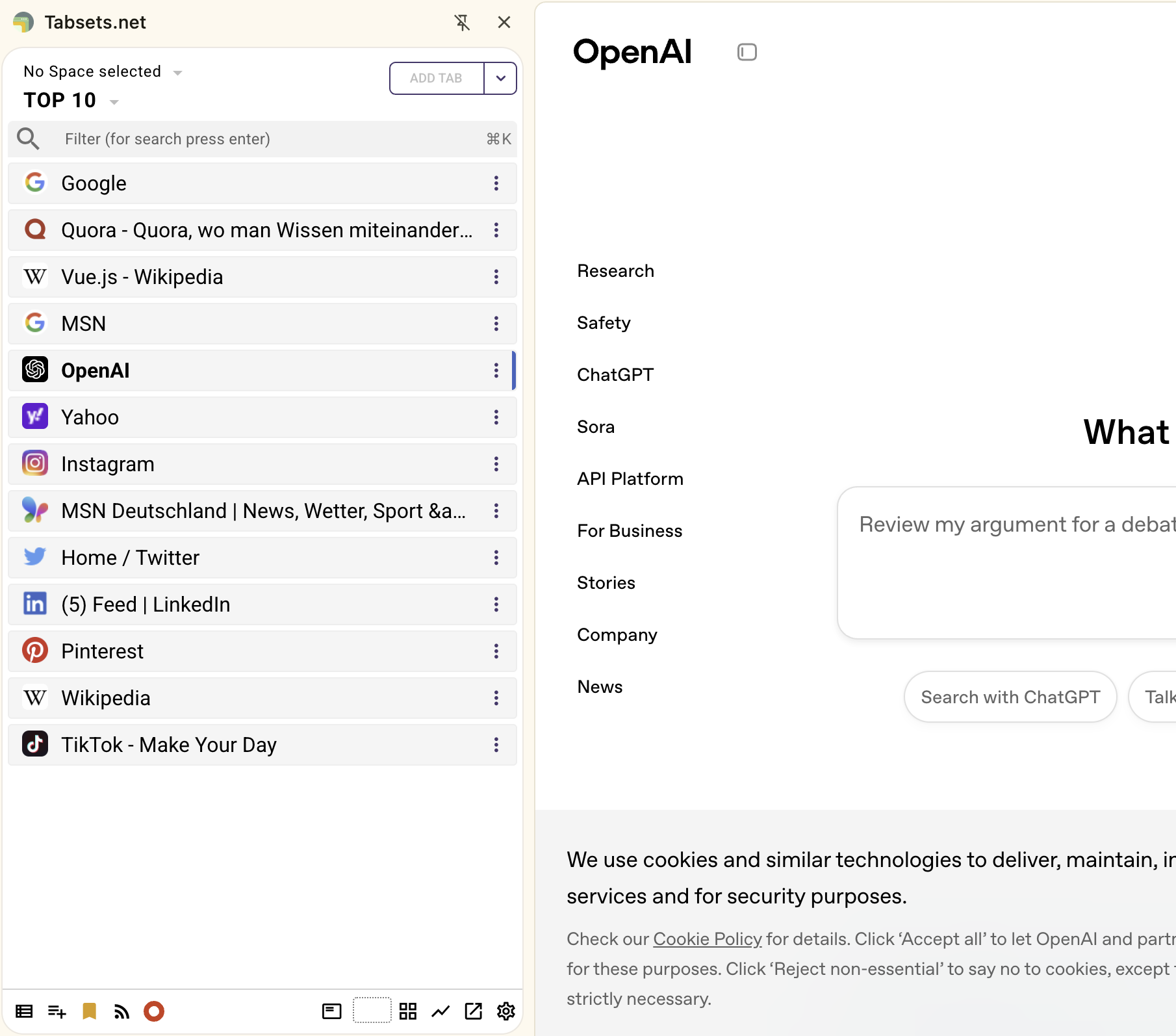Open the Quora tab entry
The height and width of the screenshot is (1036, 1176).
262,230
